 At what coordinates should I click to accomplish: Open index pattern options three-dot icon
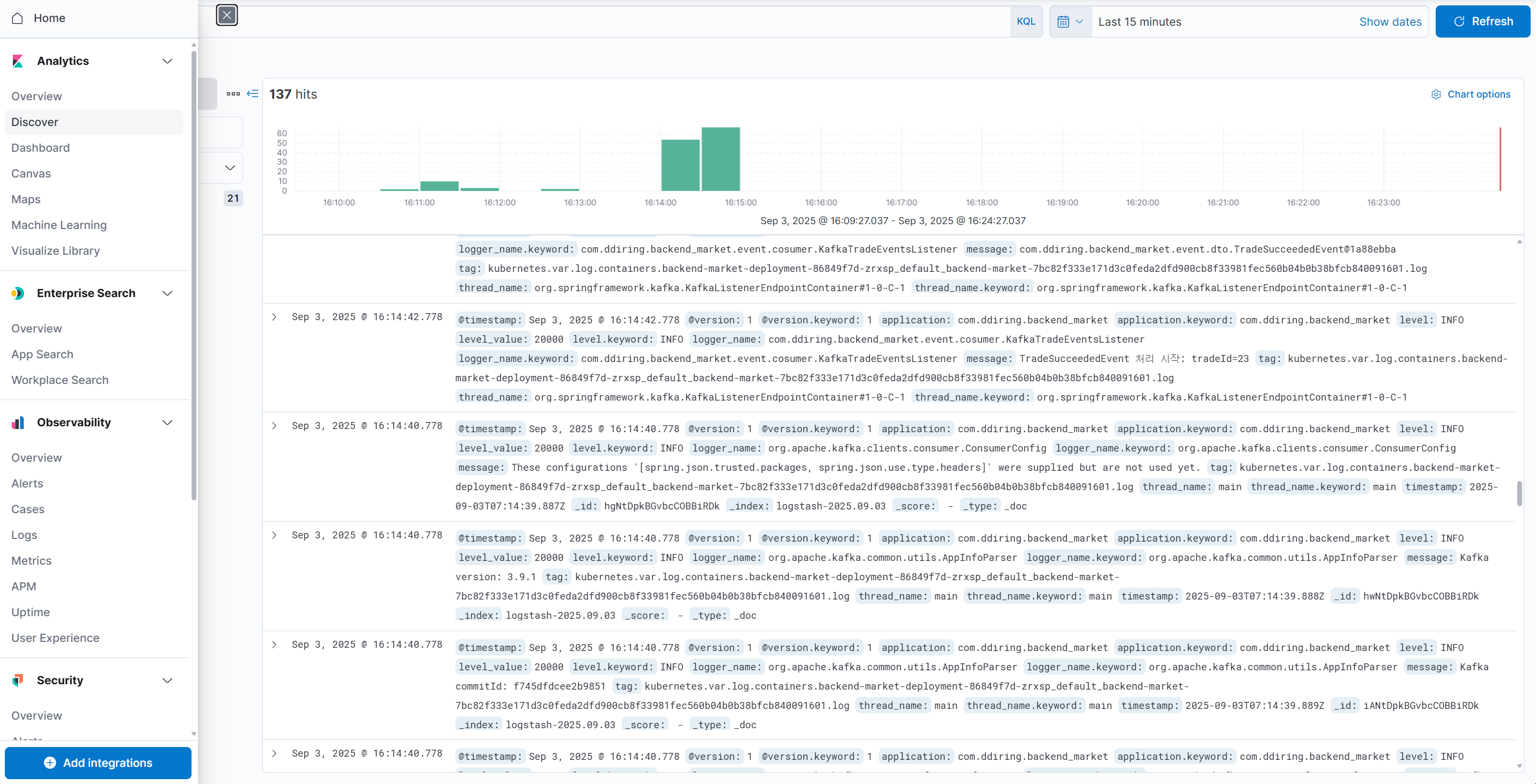(x=233, y=94)
